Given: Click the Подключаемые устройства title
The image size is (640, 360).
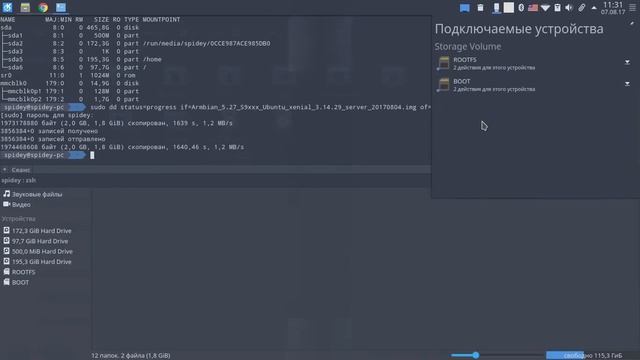Looking at the screenshot, I should pyautogui.click(x=519, y=29).
